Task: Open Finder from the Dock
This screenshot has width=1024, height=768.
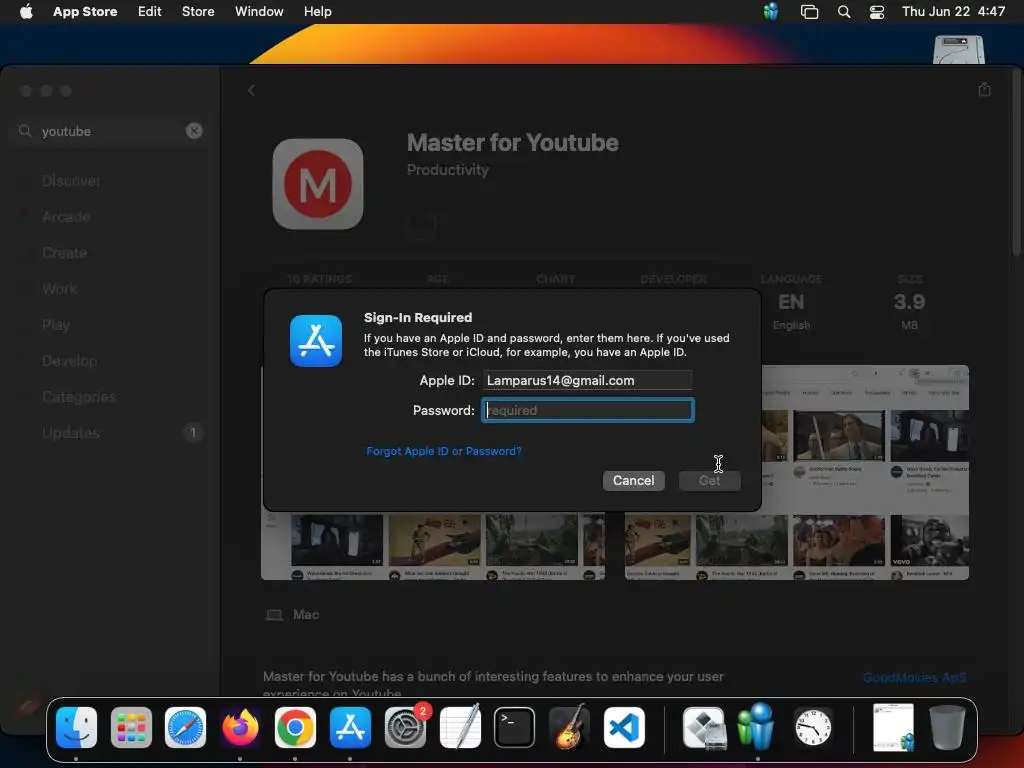Action: coord(76,727)
